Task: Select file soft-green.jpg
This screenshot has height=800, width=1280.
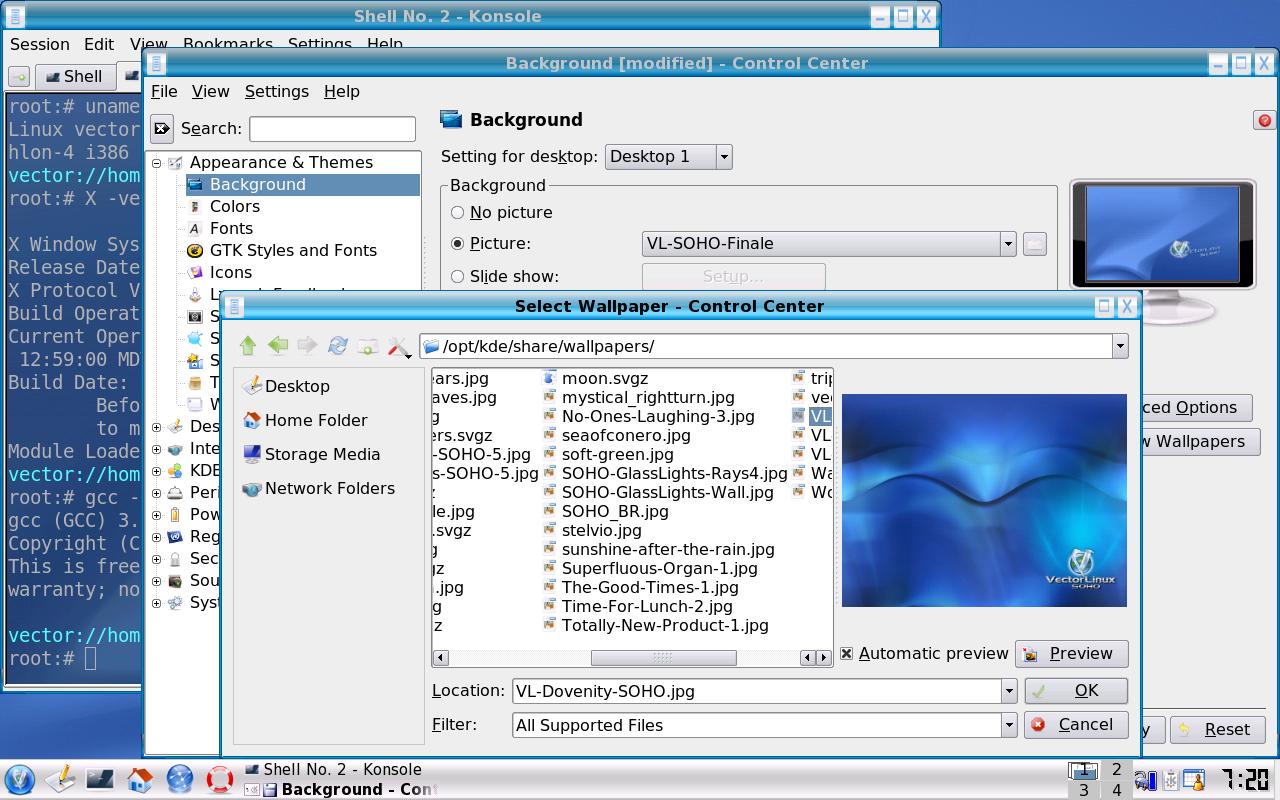Action: pos(609,454)
